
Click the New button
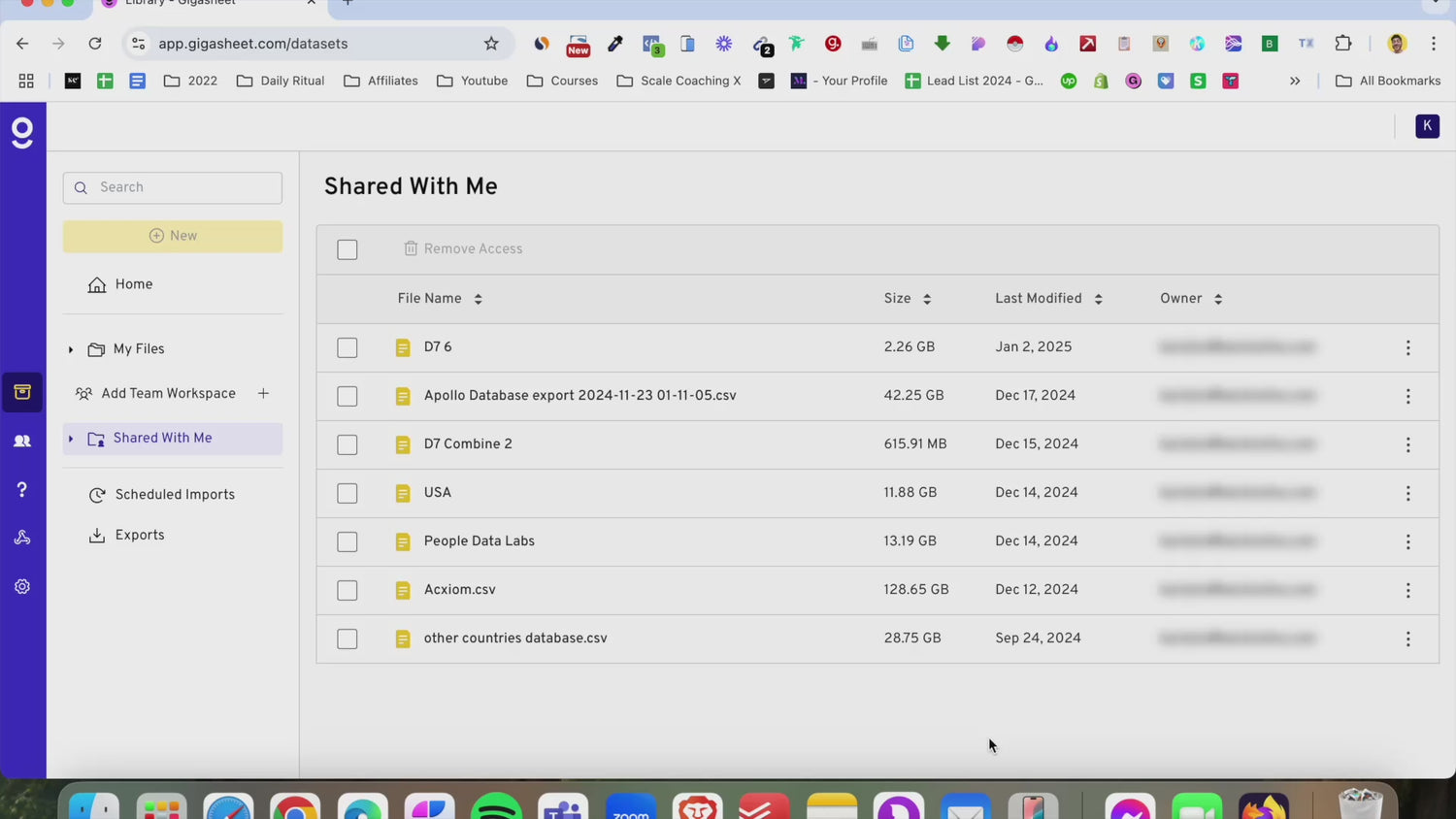coord(173,236)
